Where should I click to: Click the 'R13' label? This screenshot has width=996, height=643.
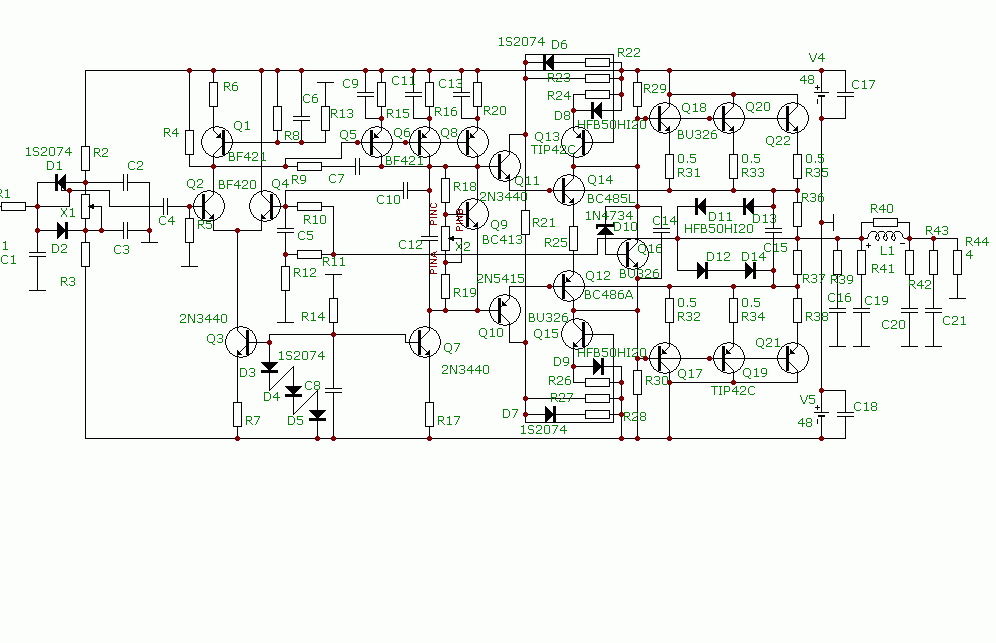pos(342,113)
